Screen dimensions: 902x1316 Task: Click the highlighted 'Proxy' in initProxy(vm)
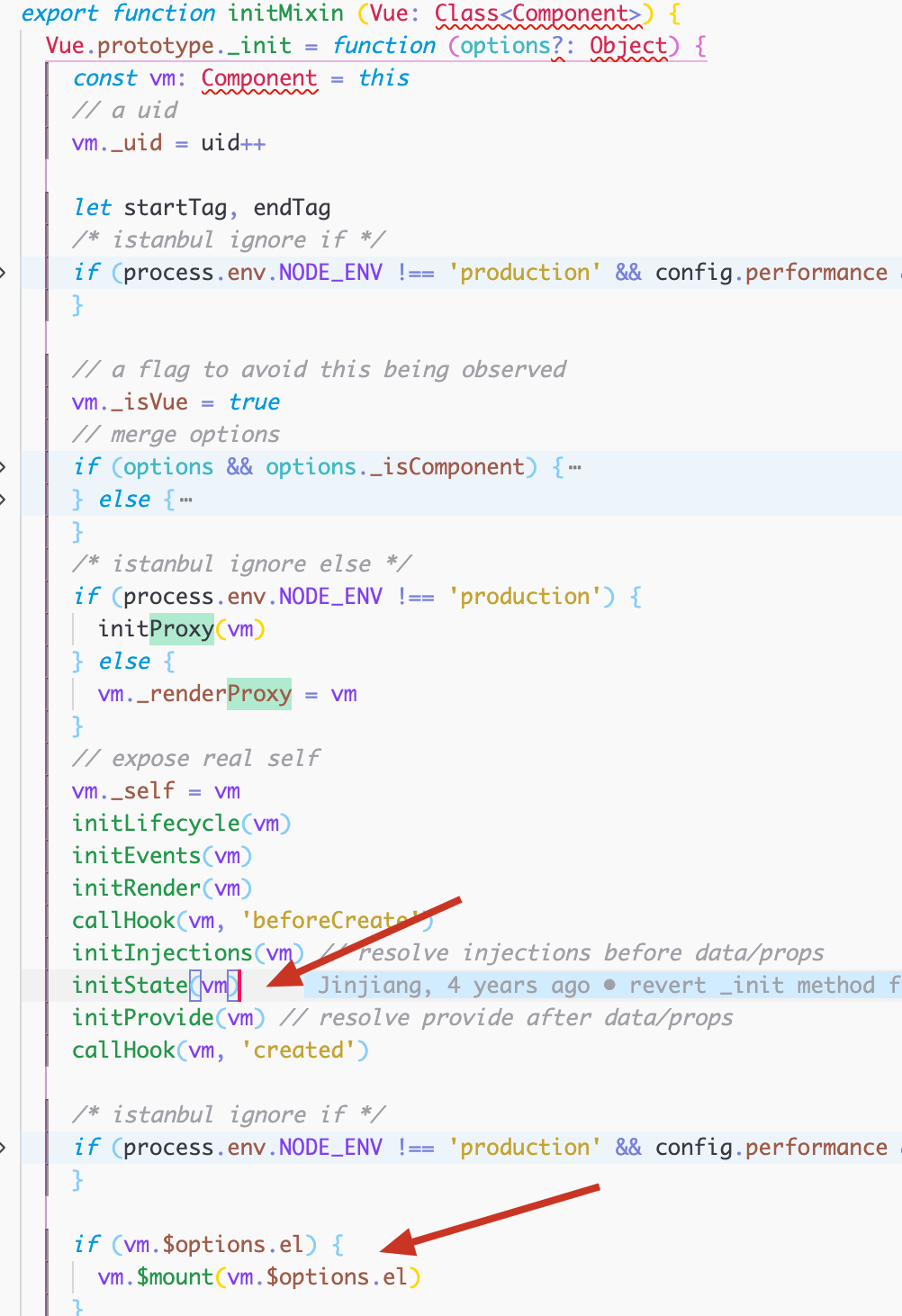[182, 629]
